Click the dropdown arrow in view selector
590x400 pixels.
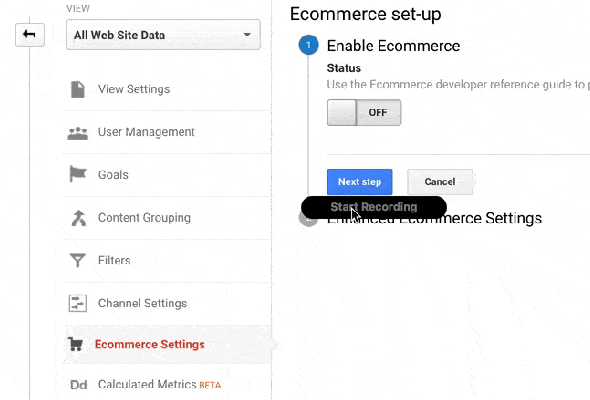click(x=247, y=35)
